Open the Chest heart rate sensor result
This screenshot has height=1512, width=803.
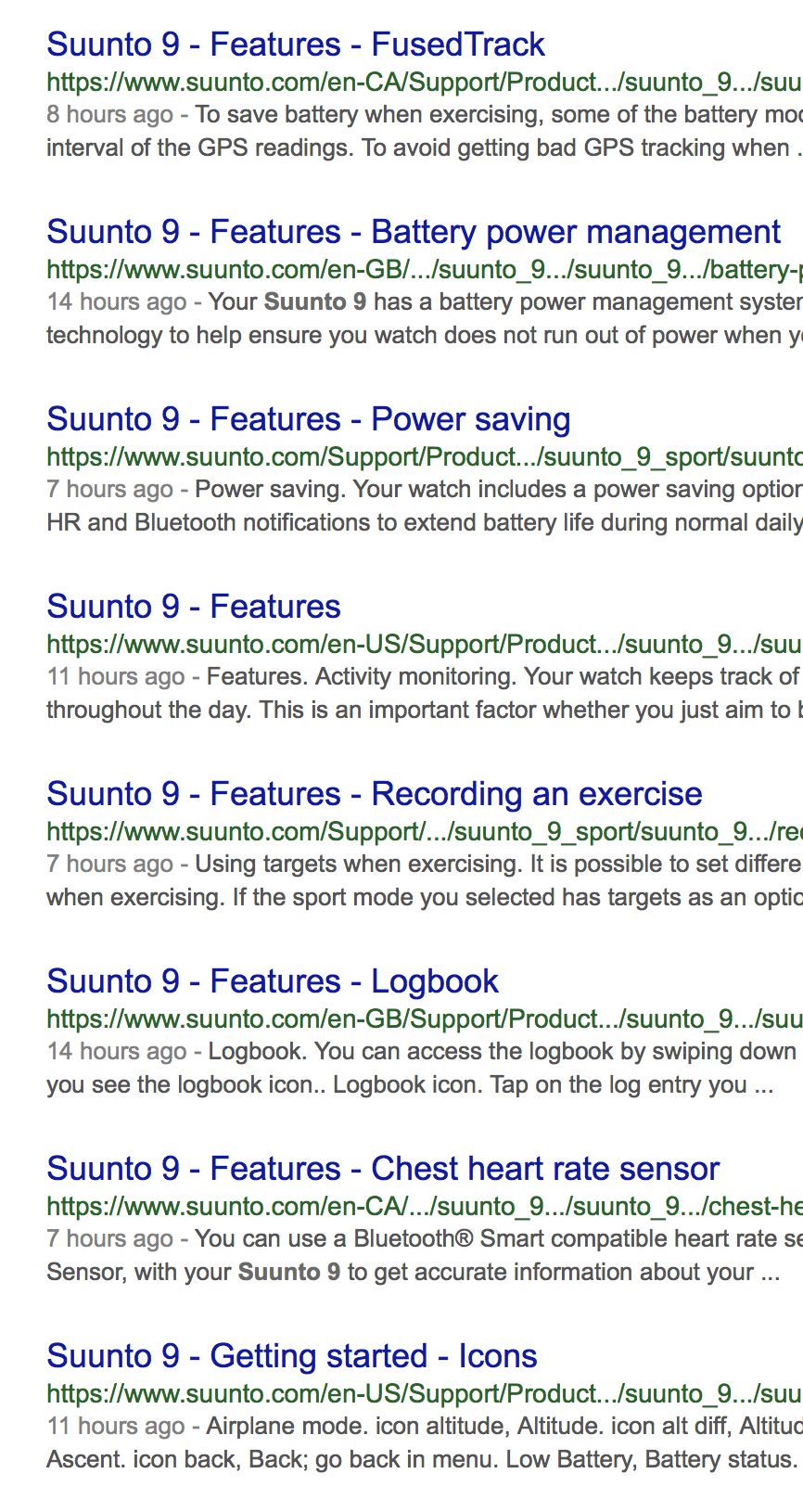(383, 1169)
